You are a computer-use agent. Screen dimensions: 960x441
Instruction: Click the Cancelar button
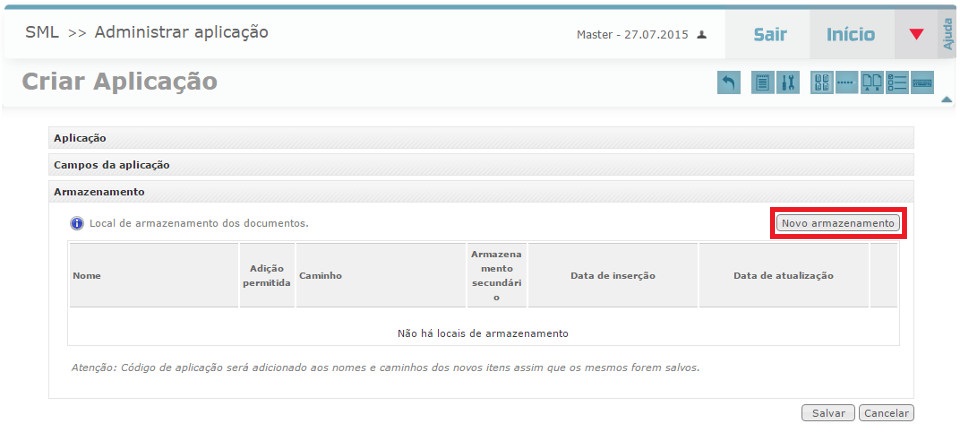887,413
